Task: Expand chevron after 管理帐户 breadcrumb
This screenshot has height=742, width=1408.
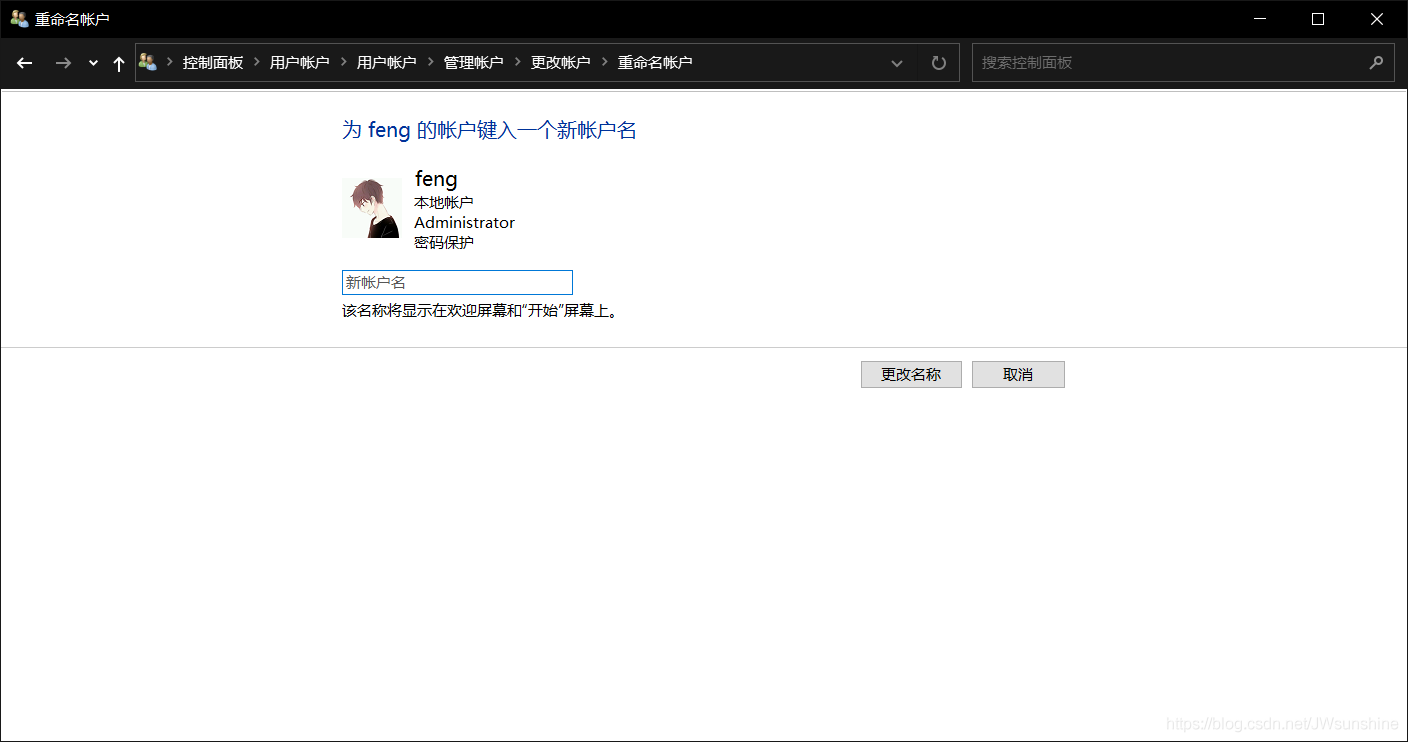Action: click(x=518, y=62)
